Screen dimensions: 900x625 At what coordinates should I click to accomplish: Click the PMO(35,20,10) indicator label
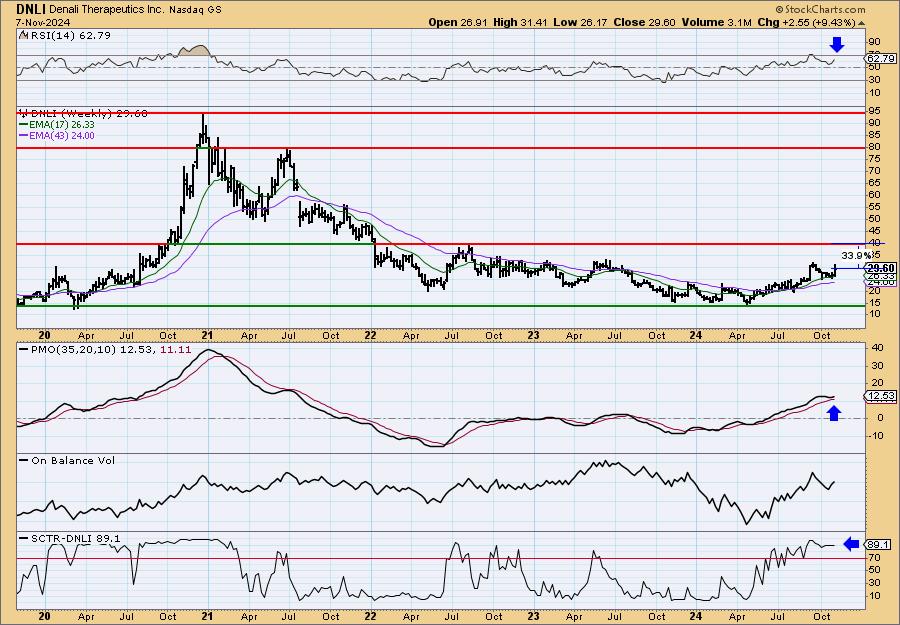point(73,350)
